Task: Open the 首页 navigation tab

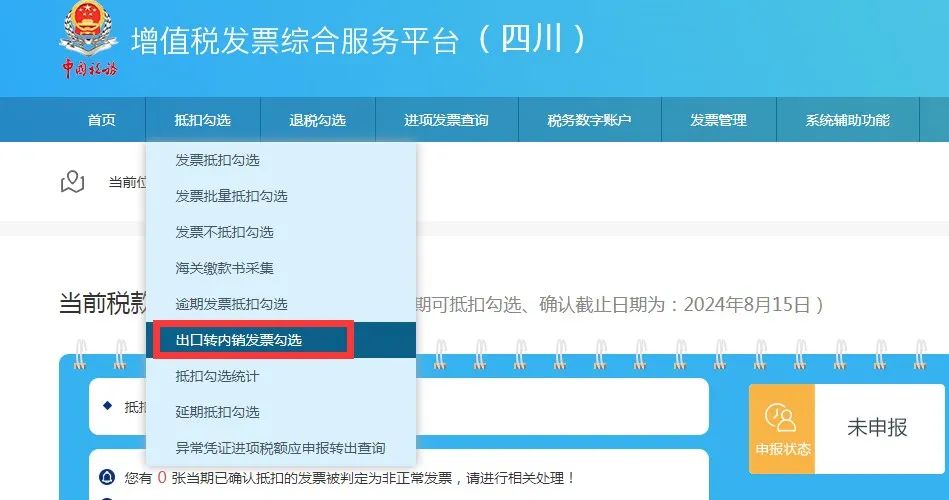Action: pos(101,120)
